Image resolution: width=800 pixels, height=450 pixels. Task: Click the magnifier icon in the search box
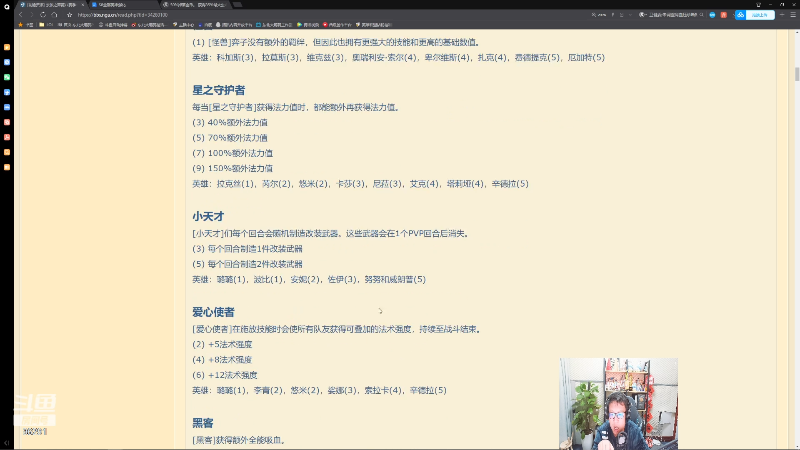701,15
